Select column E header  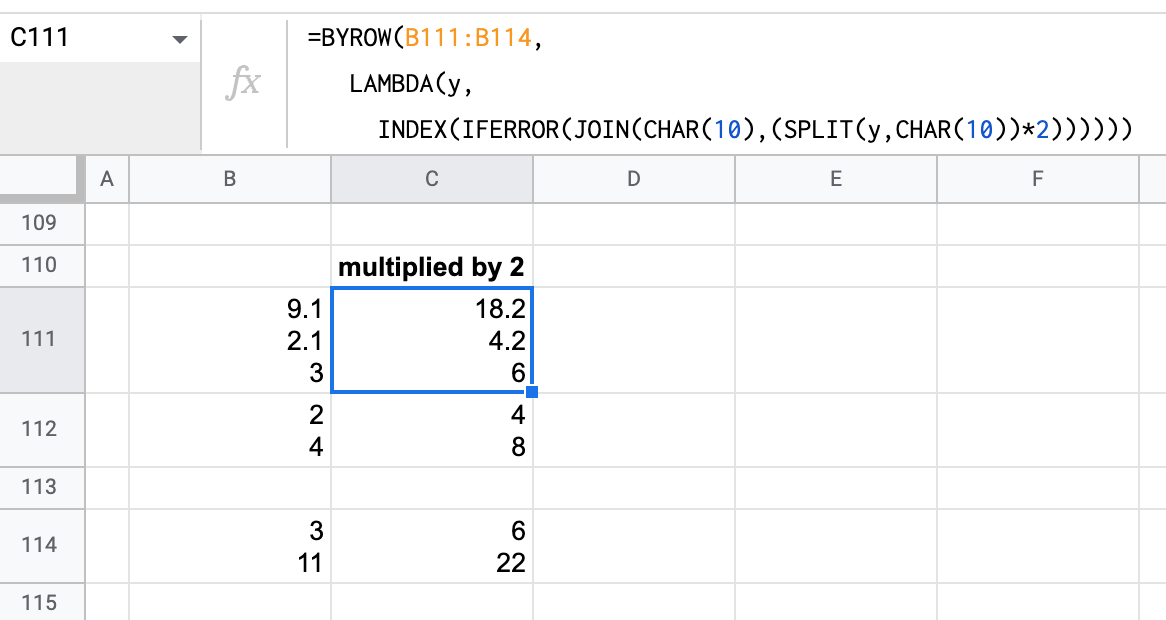[x=836, y=179]
